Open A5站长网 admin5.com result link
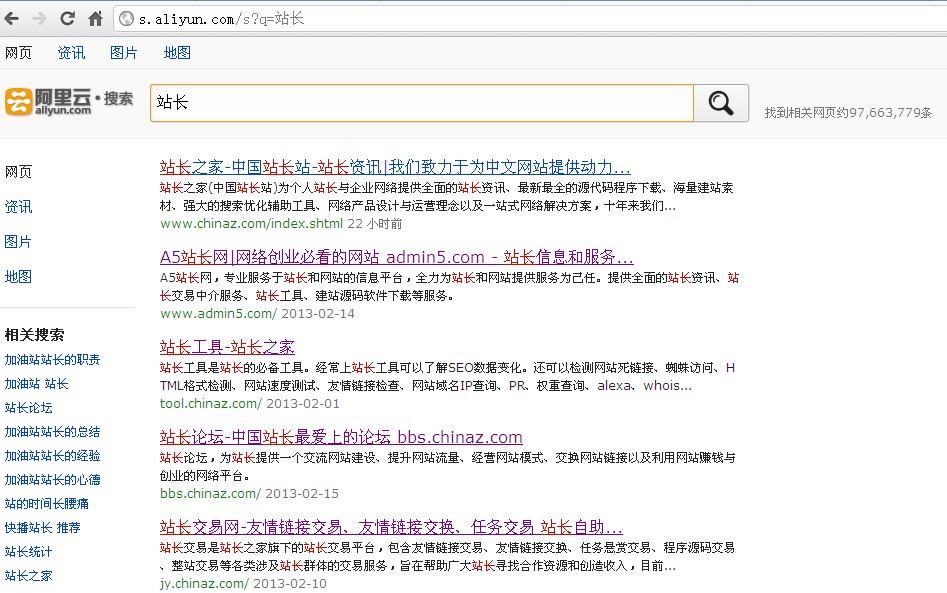Image resolution: width=947 pixels, height=593 pixels. [x=396, y=257]
